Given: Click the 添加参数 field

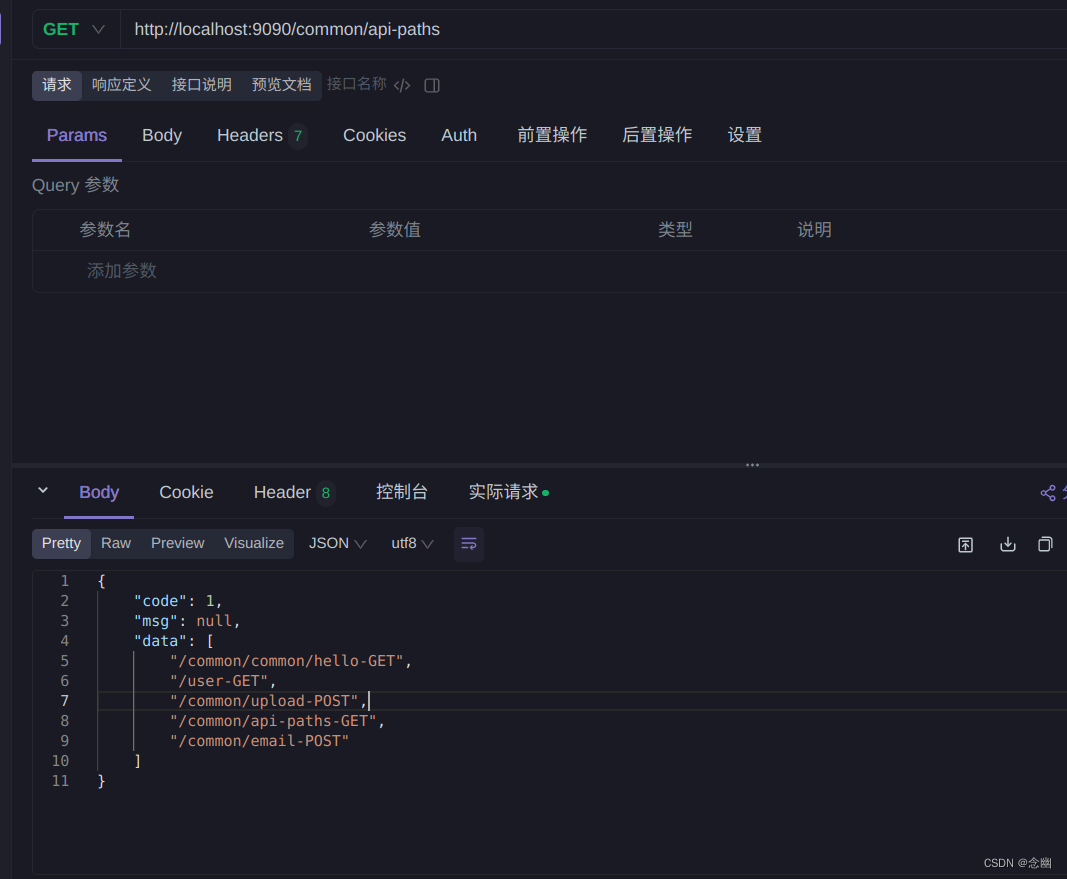Looking at the screenshot, I should pyautogui.click(x=122, y=271).
